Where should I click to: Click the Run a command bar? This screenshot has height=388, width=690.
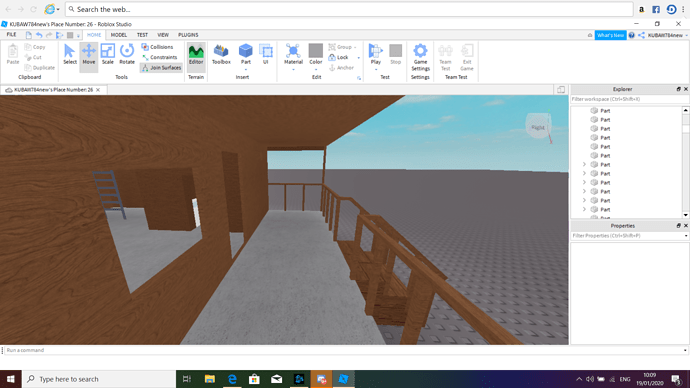343,351
